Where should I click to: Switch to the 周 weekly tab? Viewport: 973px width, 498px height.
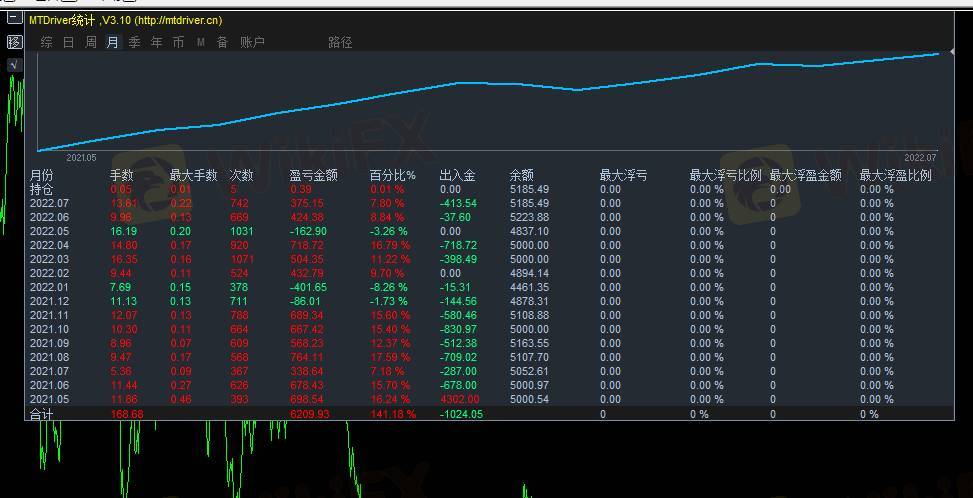point(91,42)
